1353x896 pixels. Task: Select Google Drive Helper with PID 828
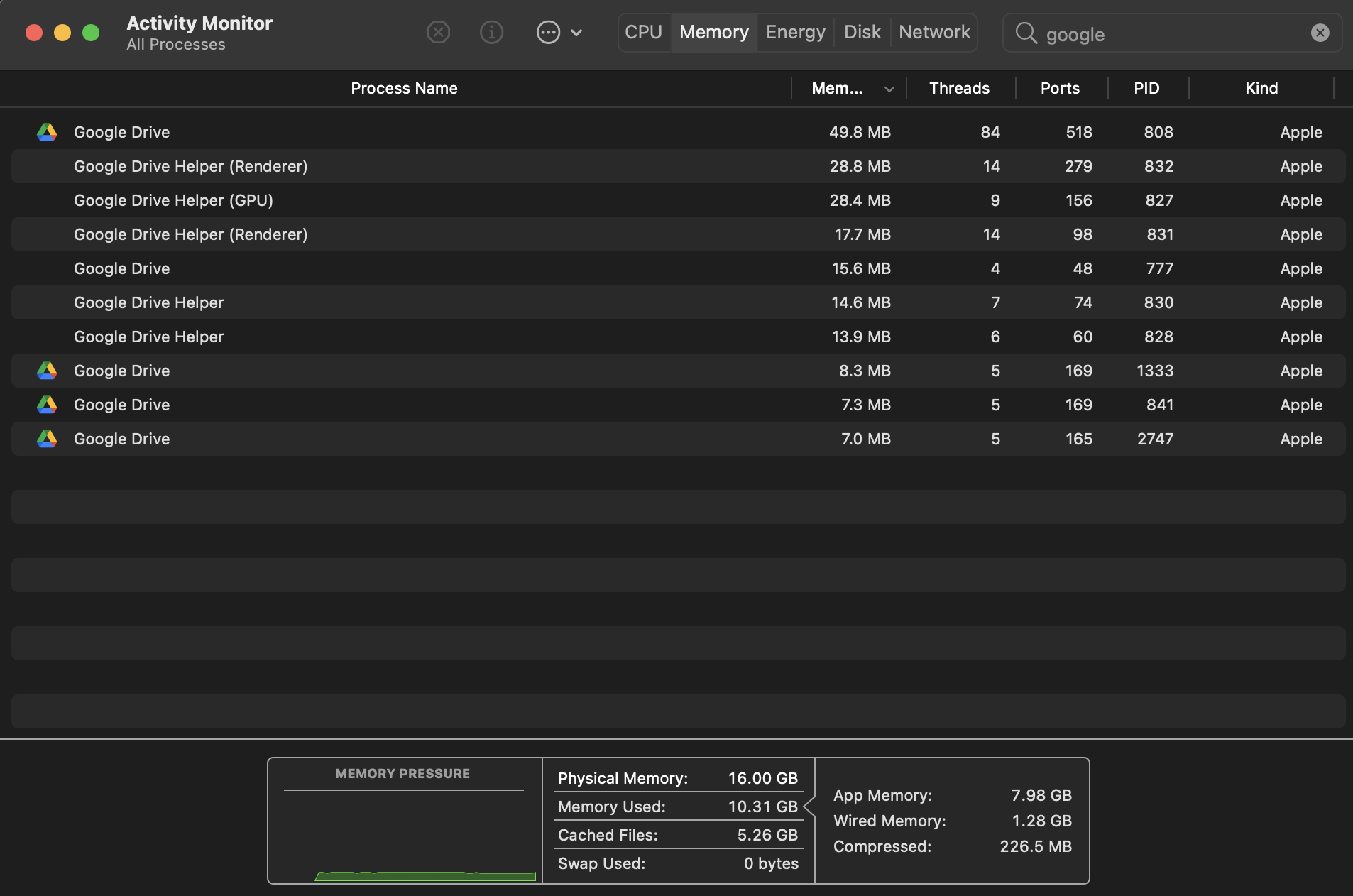(x=679, y=337)
